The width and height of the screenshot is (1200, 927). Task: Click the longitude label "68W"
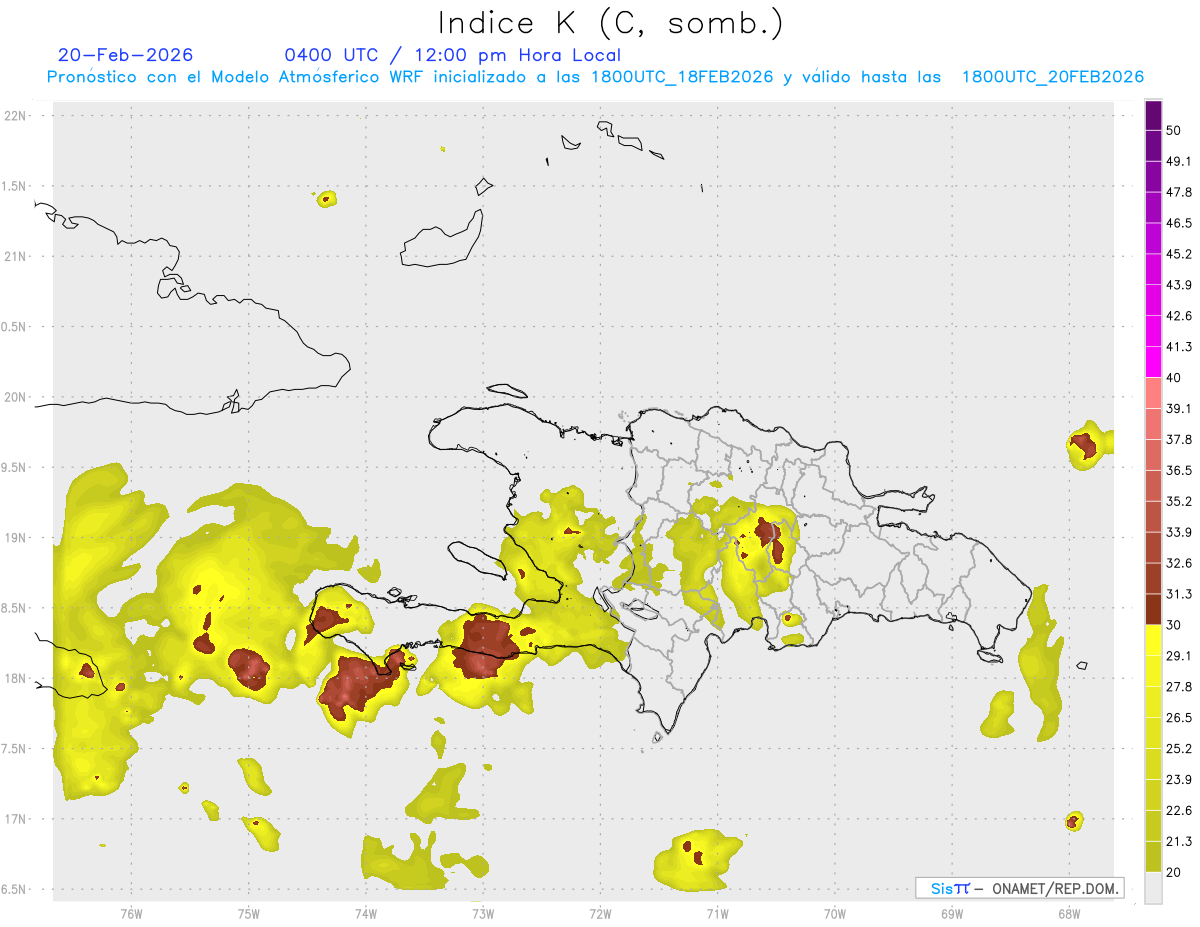tap(1069, 913)
